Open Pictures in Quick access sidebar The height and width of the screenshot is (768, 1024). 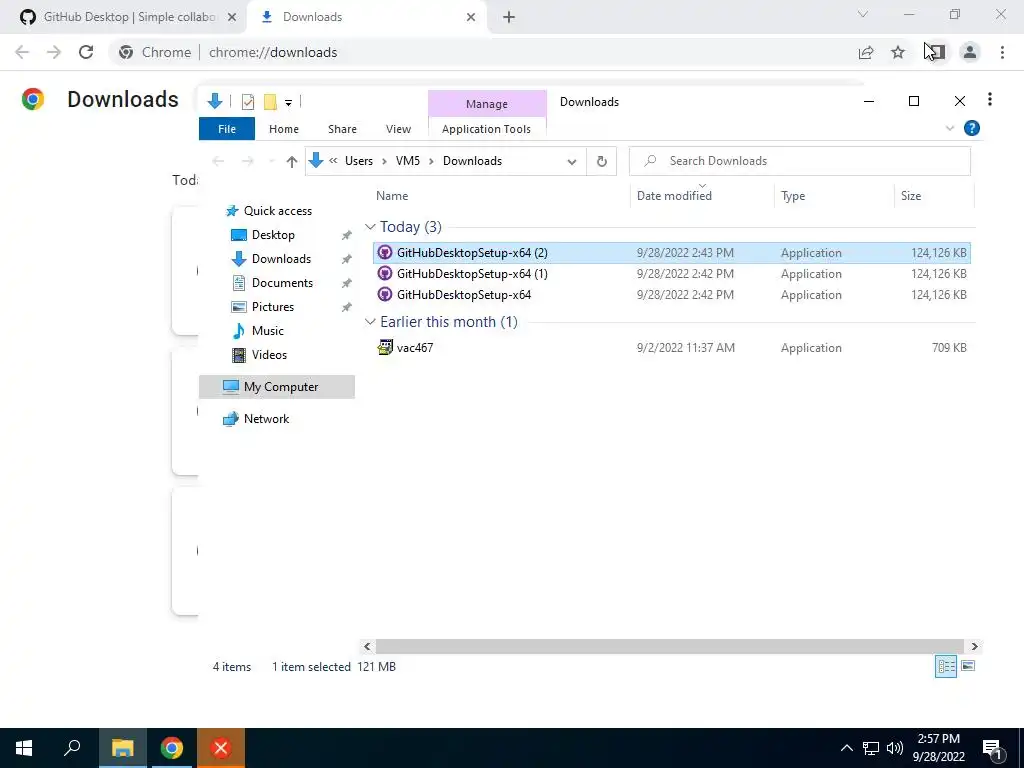pos(272,307)
